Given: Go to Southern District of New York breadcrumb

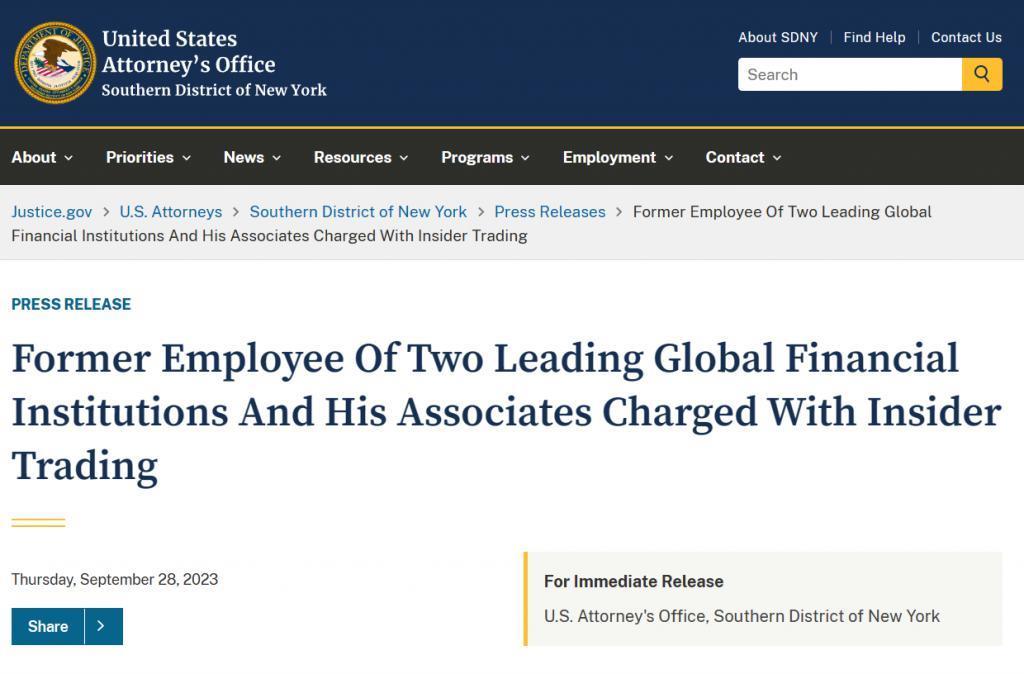Looking at the screenshot, I should tap(358, 212).
